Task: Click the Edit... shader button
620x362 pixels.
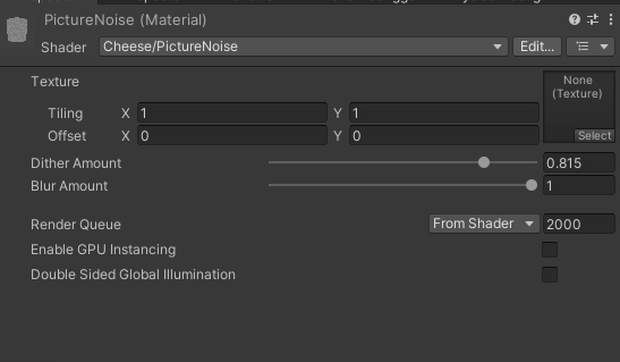Action: [537, 47]
